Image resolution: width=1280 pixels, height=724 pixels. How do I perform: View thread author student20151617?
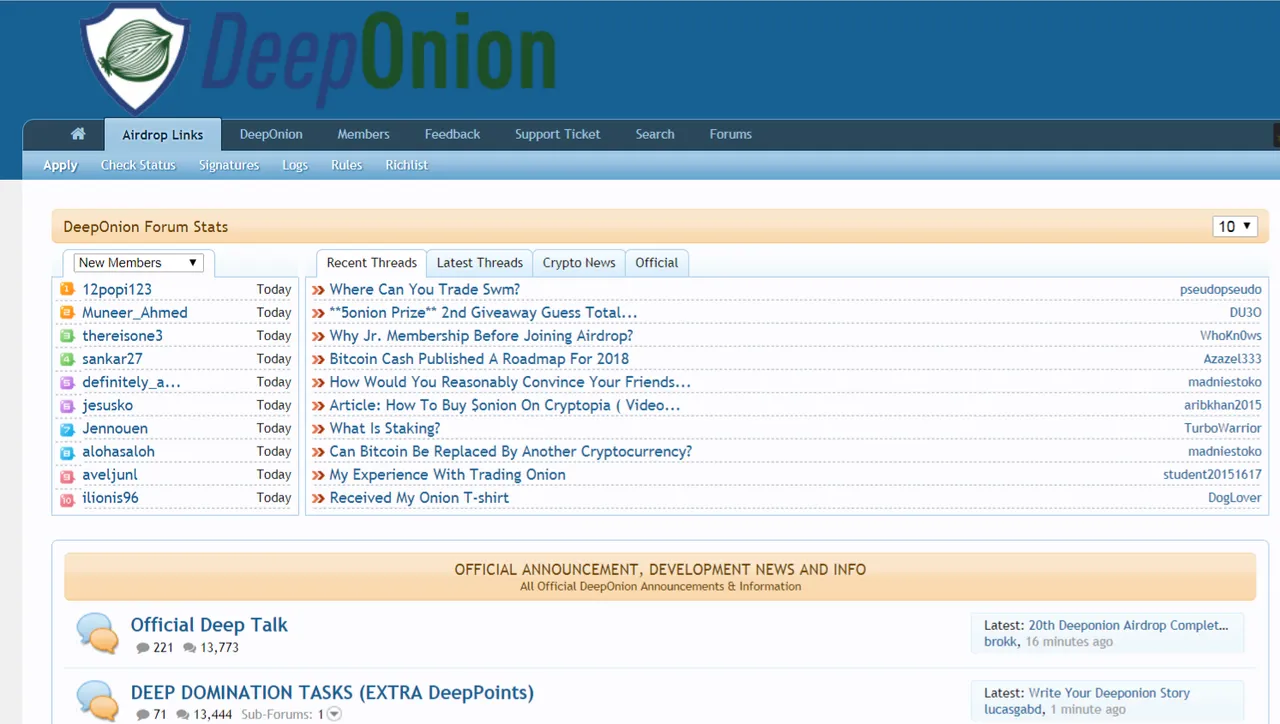1212,475
